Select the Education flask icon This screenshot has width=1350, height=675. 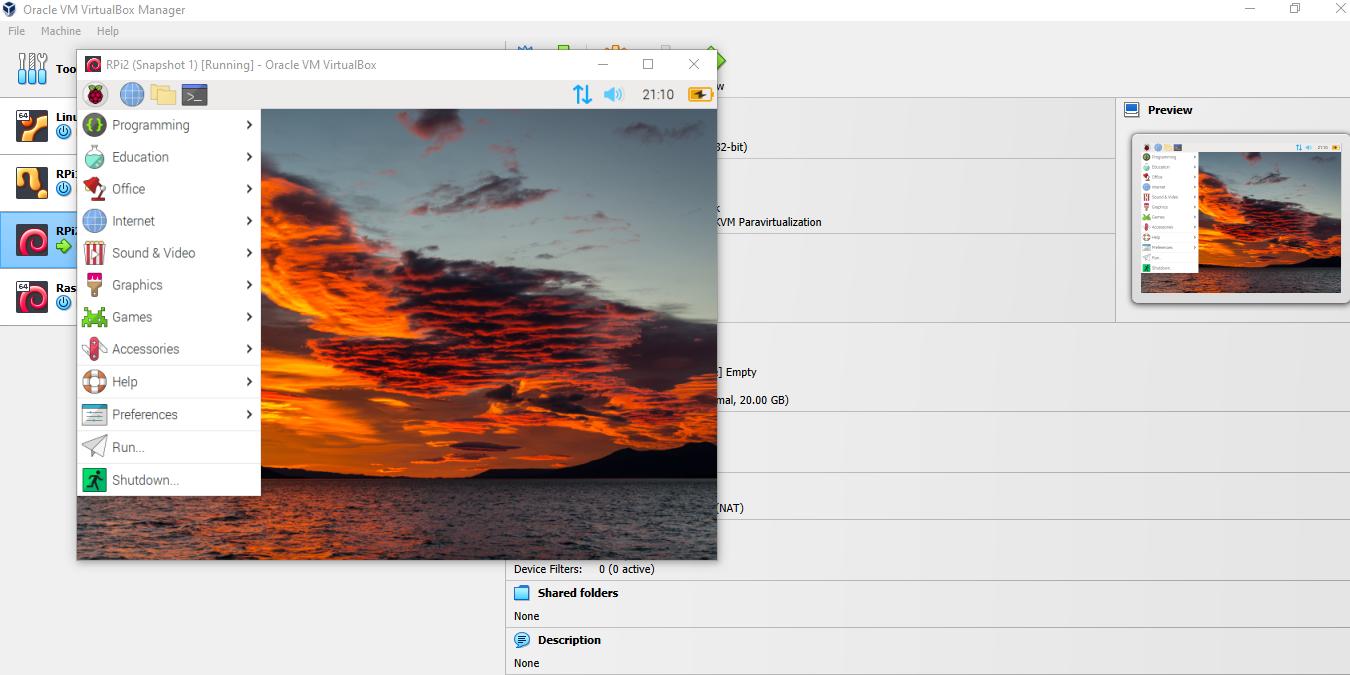pos(93,156)
